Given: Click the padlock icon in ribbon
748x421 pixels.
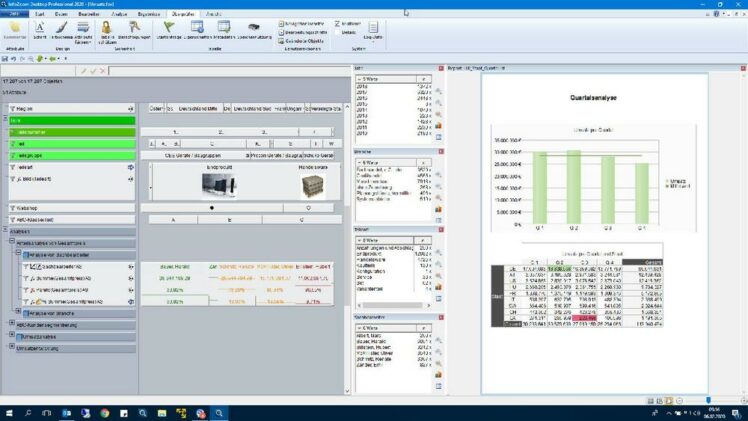Looking at the screenshot, I should click(105, 28).
